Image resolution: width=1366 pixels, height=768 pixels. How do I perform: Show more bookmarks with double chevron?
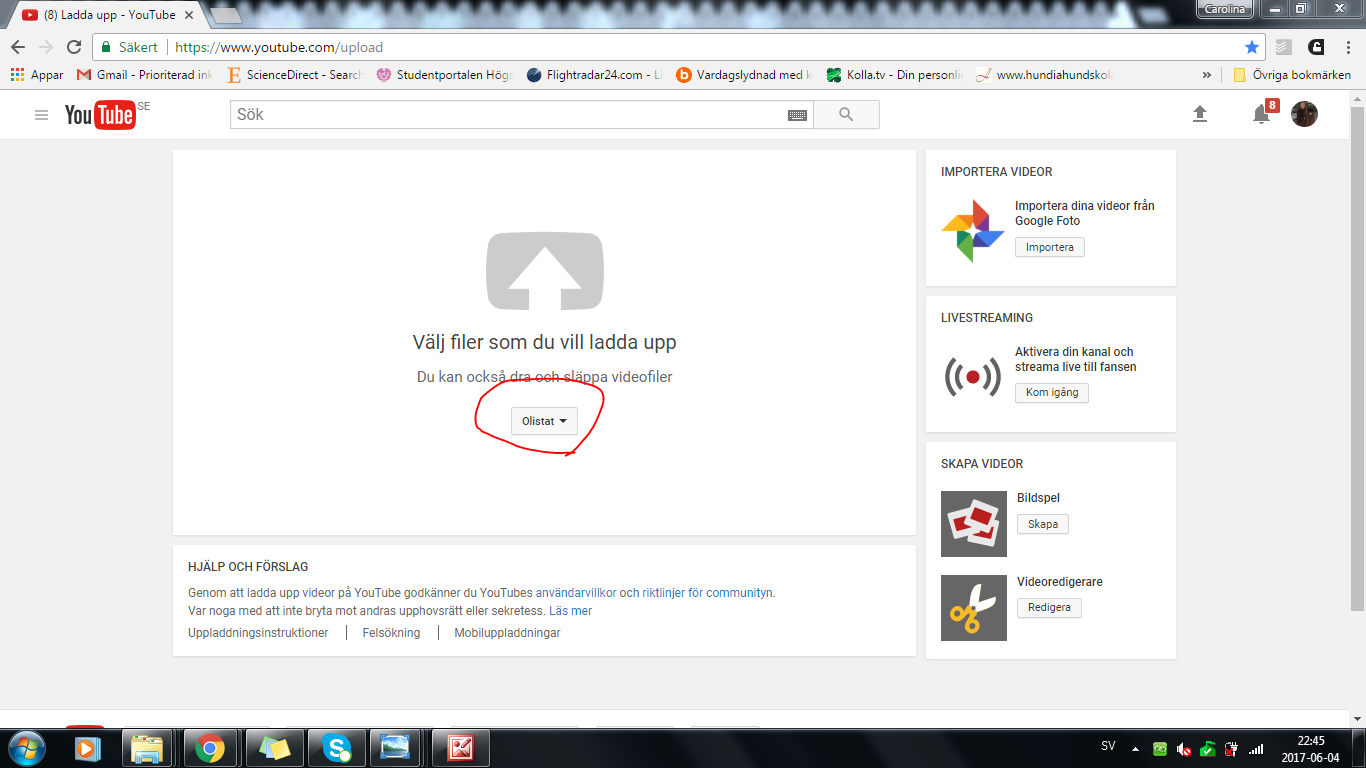(x=1207, y=75)
